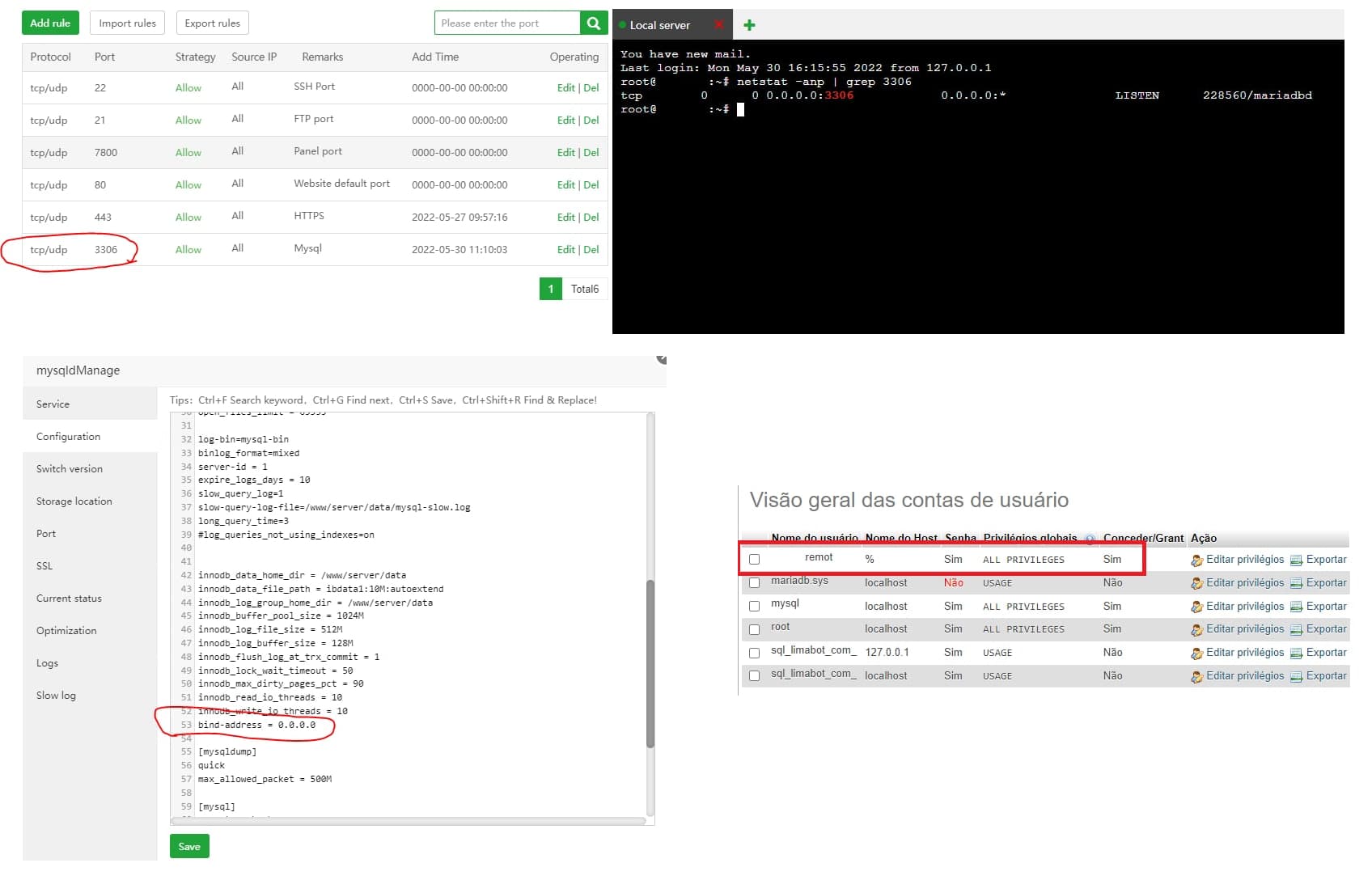This screenshot has width=1372, height=880.
Task: Click the Exportar icon for root user
Action: pos(1296,629)
